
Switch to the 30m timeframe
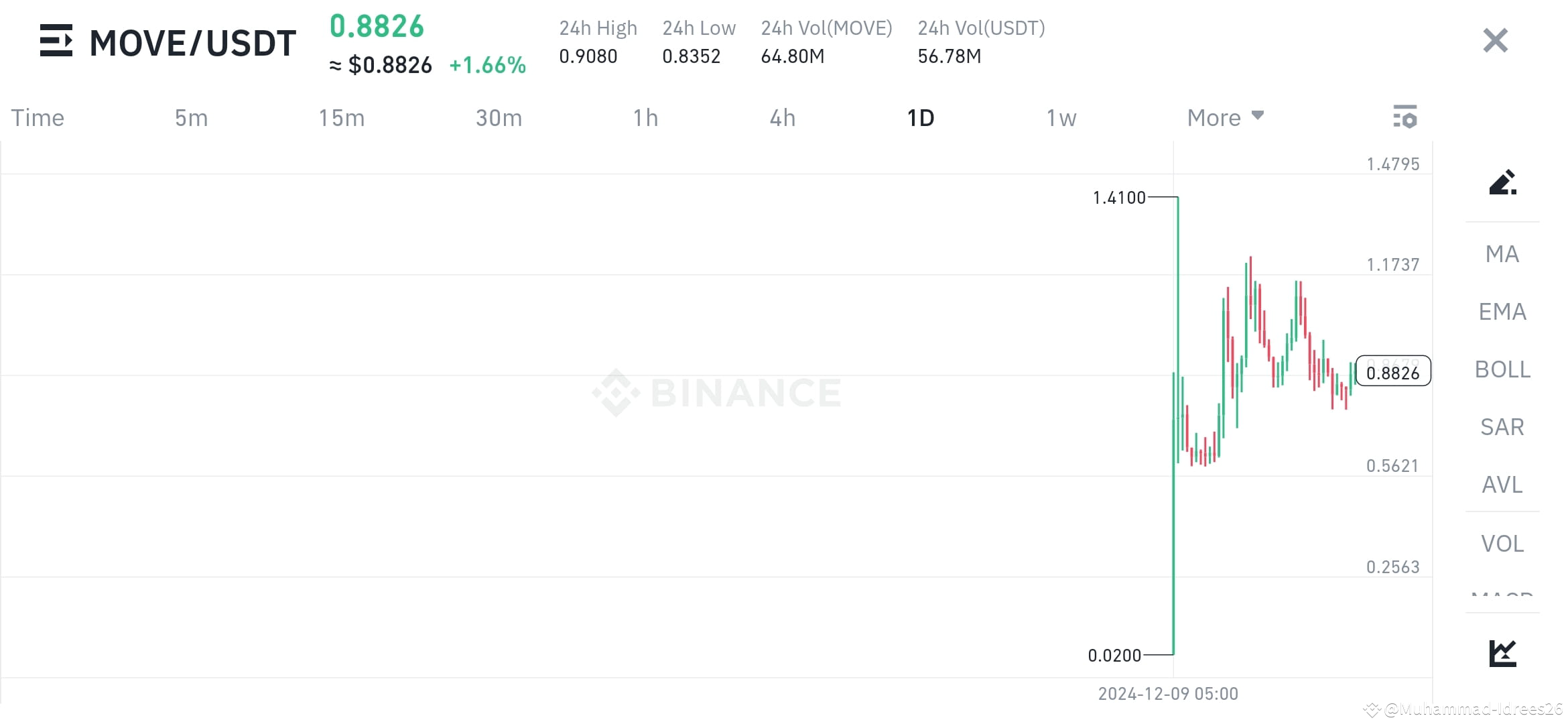click(x=498, y=117)
